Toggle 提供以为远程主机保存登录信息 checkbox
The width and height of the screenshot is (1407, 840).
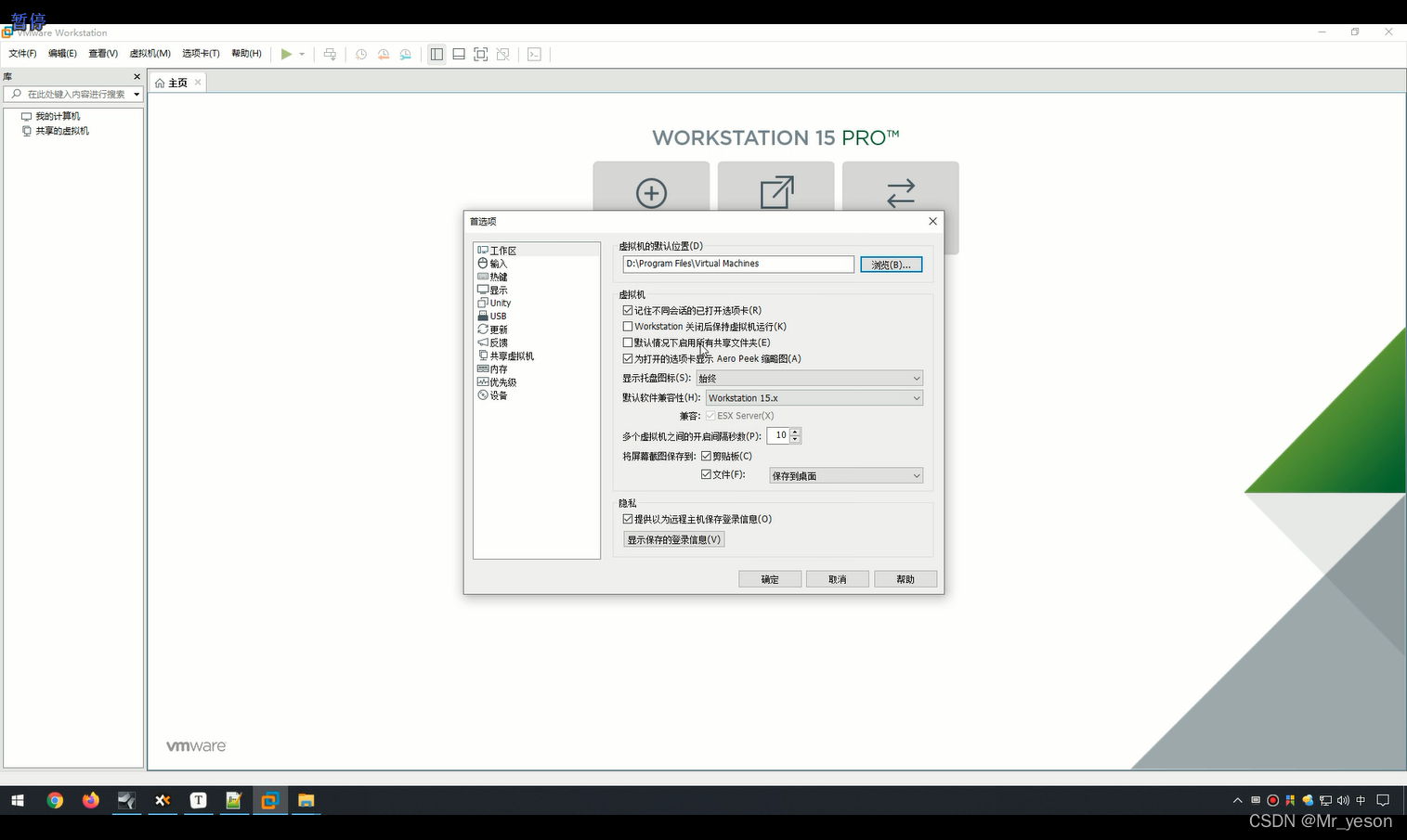(628, 519)
